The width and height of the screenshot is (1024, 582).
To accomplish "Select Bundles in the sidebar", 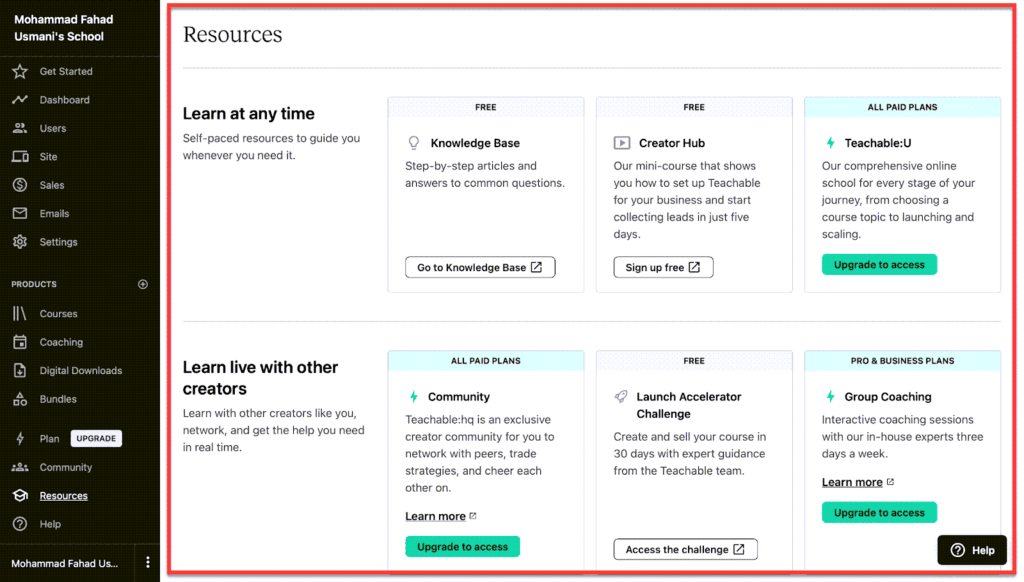I will [x=57, y=398].
